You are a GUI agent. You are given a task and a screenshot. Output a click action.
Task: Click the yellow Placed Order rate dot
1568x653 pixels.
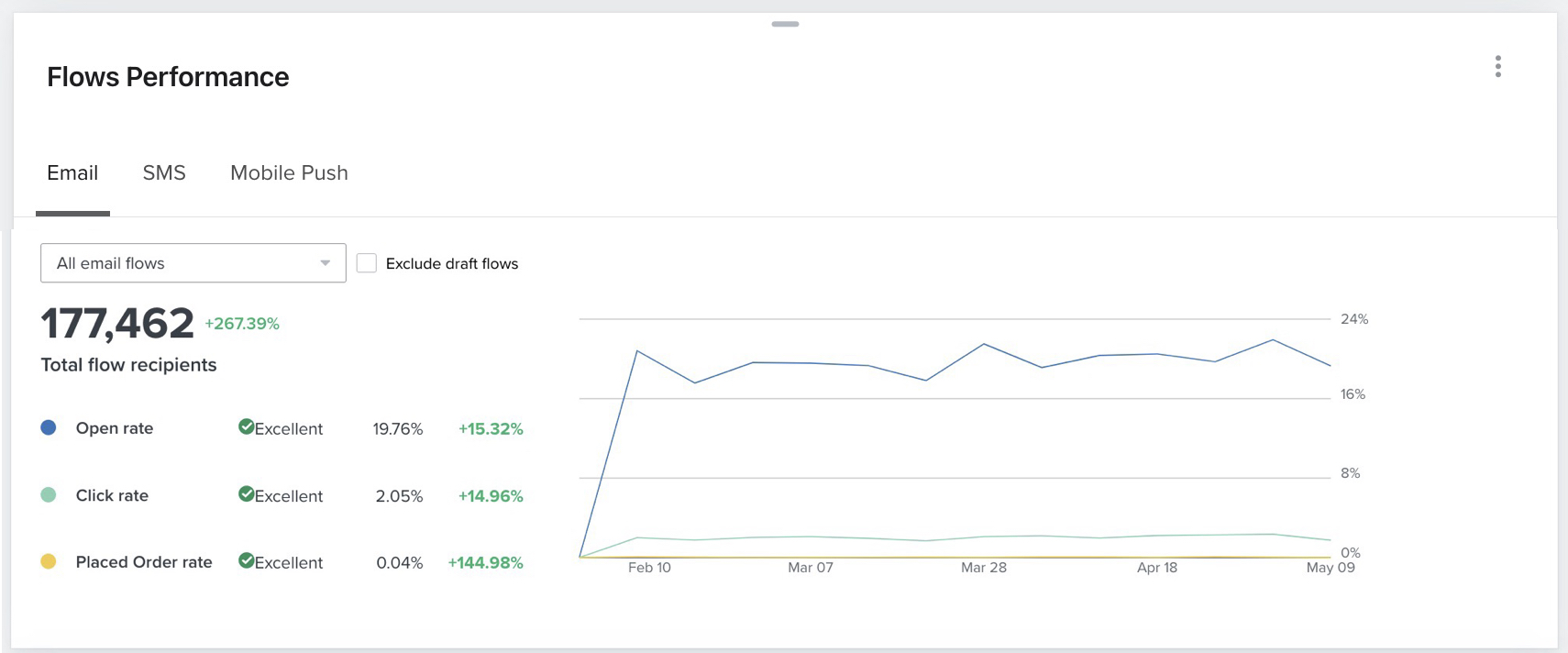tap(49, 561)
